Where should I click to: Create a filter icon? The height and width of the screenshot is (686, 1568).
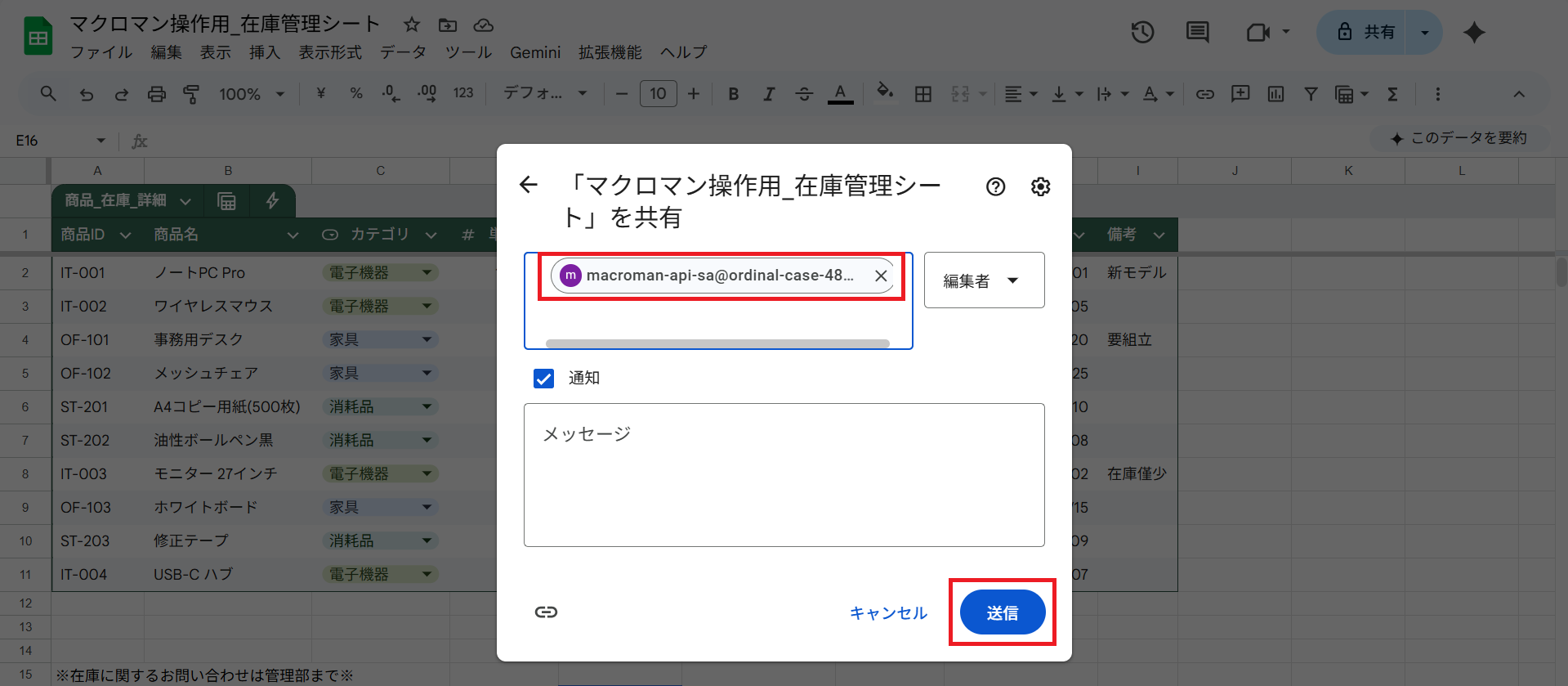[1311, 94]
